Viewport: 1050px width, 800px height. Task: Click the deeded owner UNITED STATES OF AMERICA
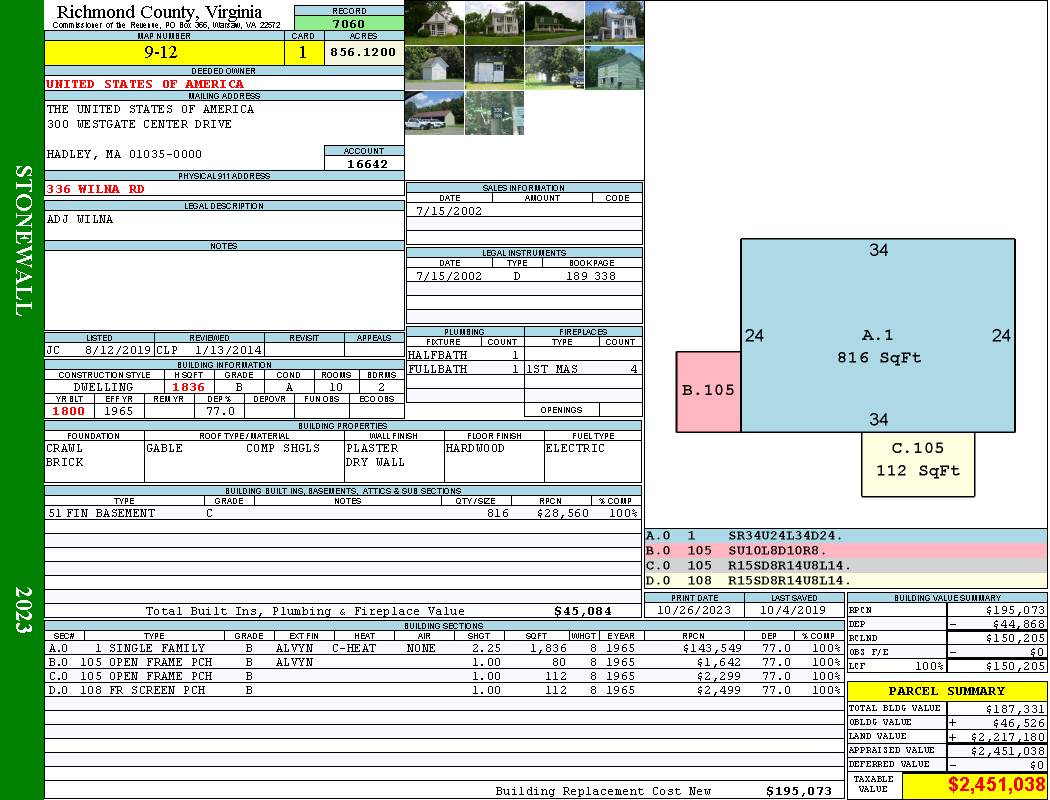tap(145, 84)
